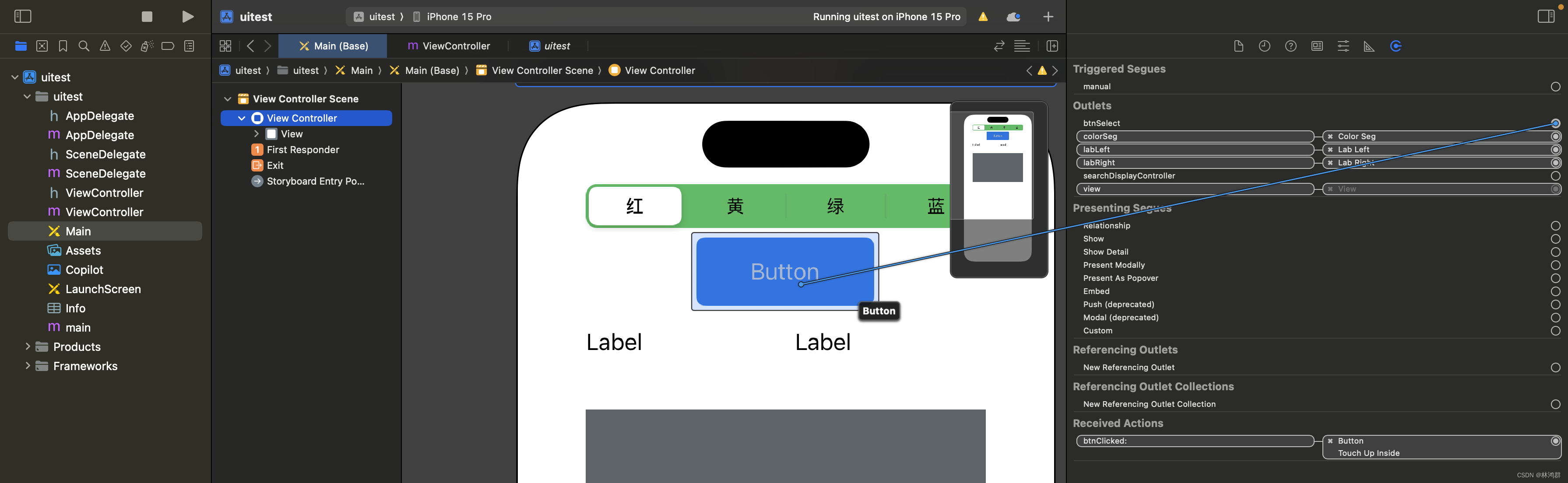This screenshot has width=1568, height=483.
Task: Click the btnSelect outlet connection circle
Action: tap(1555, 123)
